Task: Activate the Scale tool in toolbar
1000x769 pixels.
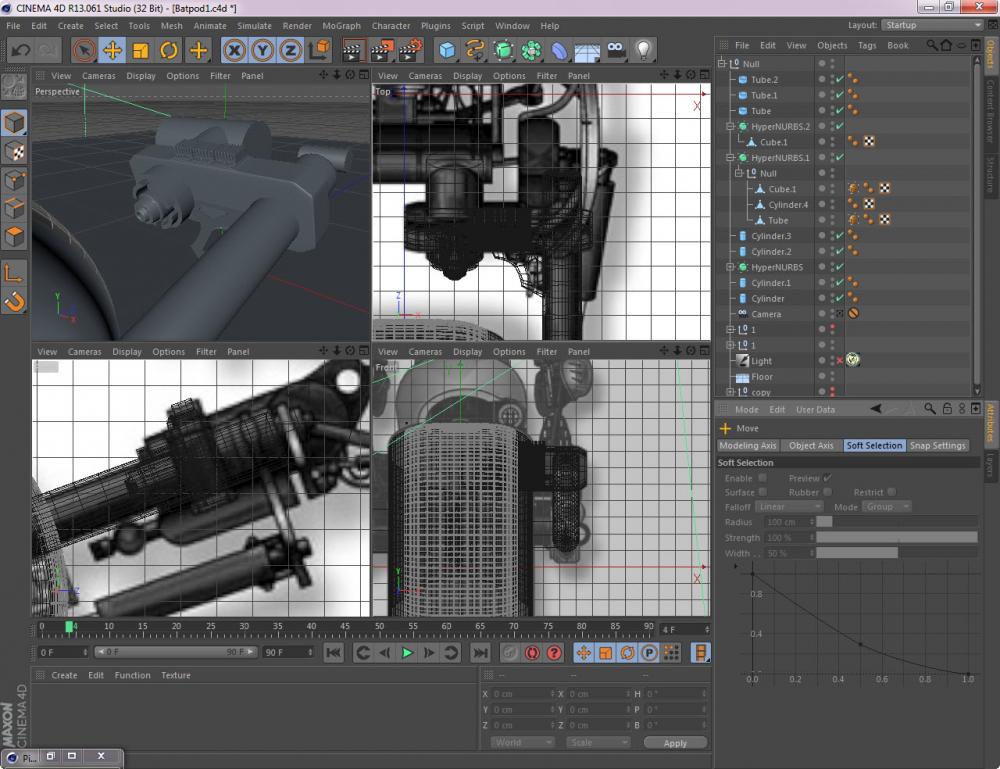Action: coord(140,50)
